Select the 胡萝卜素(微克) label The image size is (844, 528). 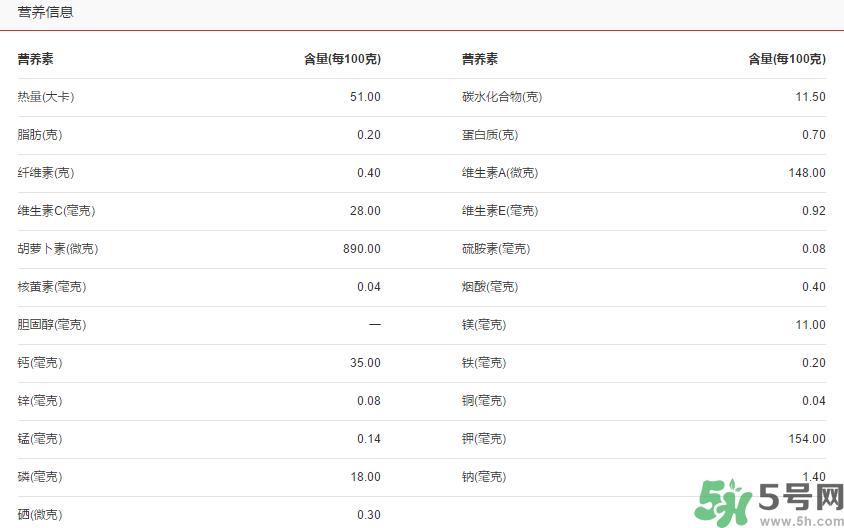pos(58,249)
